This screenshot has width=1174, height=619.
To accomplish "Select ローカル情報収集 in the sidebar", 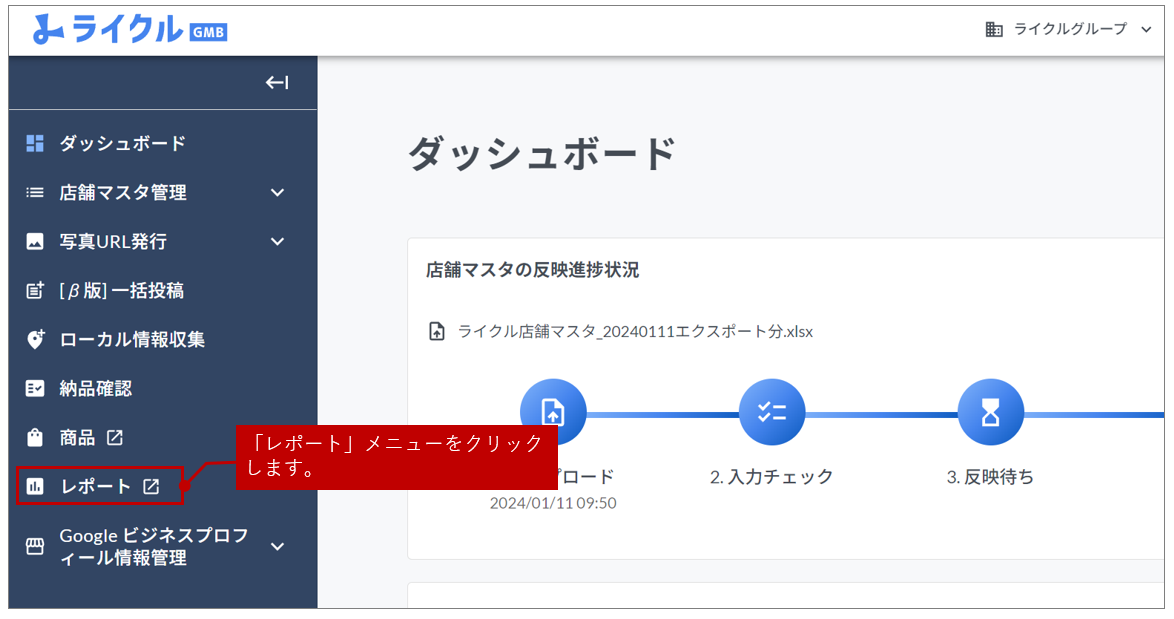I will coord(132,339).
